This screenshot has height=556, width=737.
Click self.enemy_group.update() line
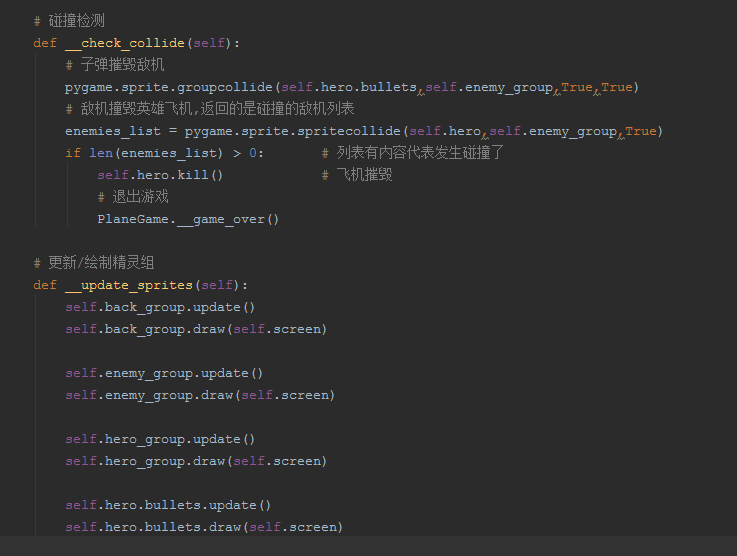point(164,373)
